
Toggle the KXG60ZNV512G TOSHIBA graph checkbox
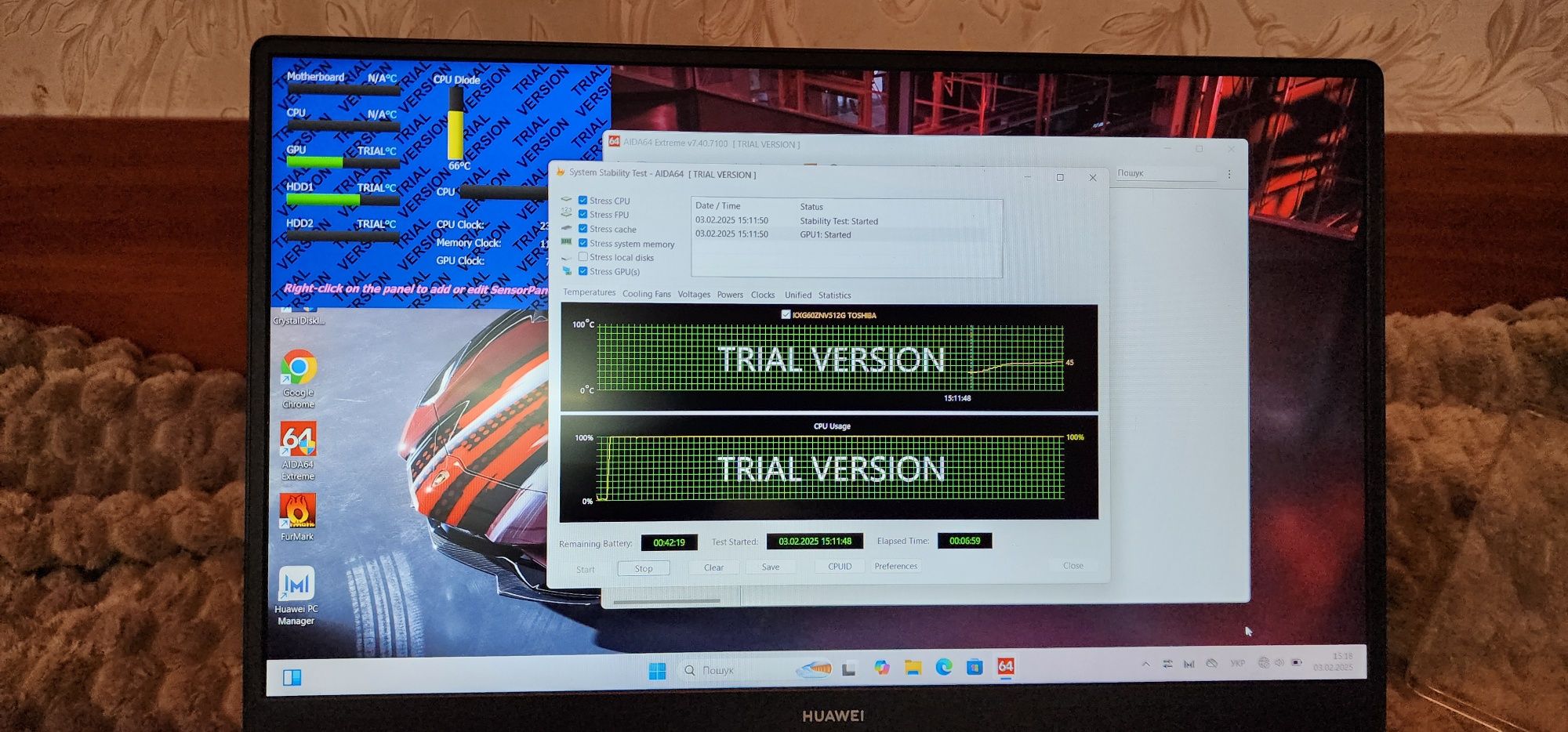coord(786,314)
